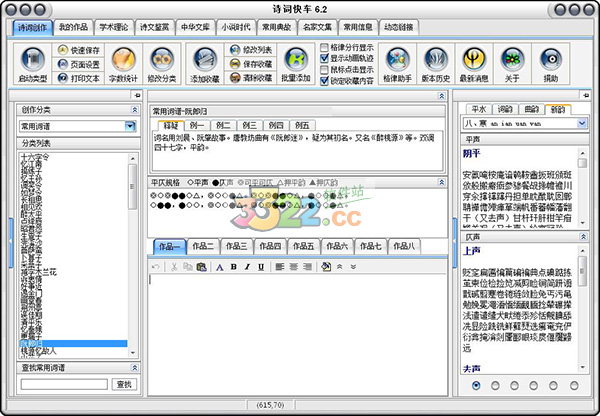The image size is (600, 416).
Task: Click the 仄声 panel scrollbar thumb
Action: (x=582, y=271)
